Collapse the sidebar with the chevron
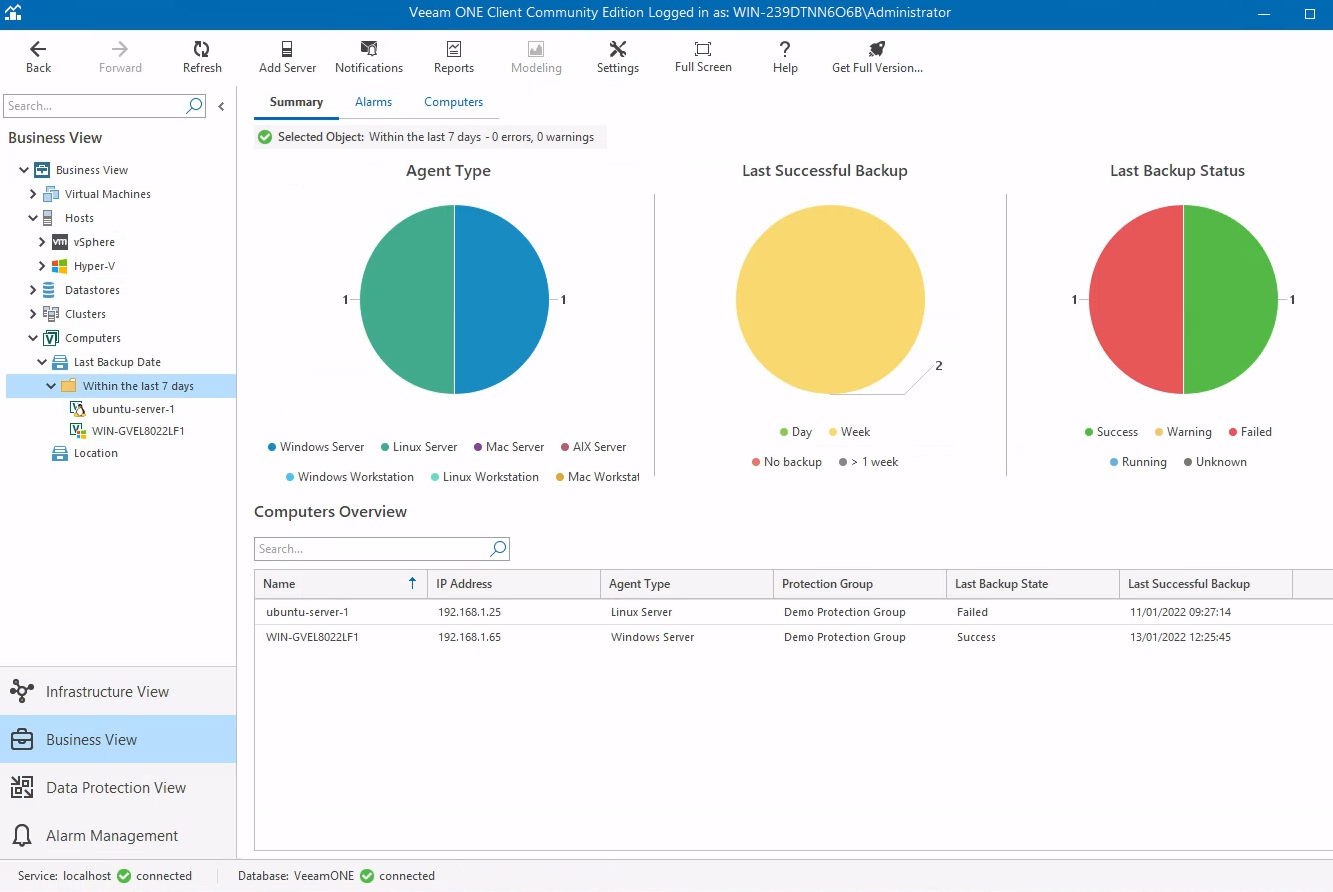The image size is (1333, 892). click(x=221, y=106)
